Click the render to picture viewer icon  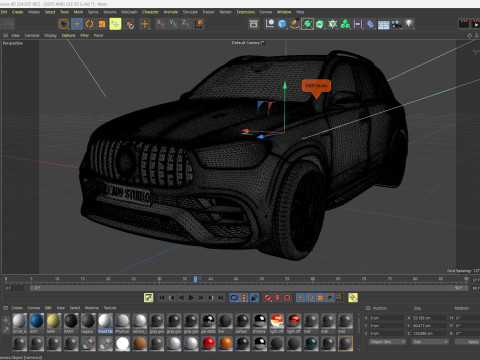coord(476,24)
